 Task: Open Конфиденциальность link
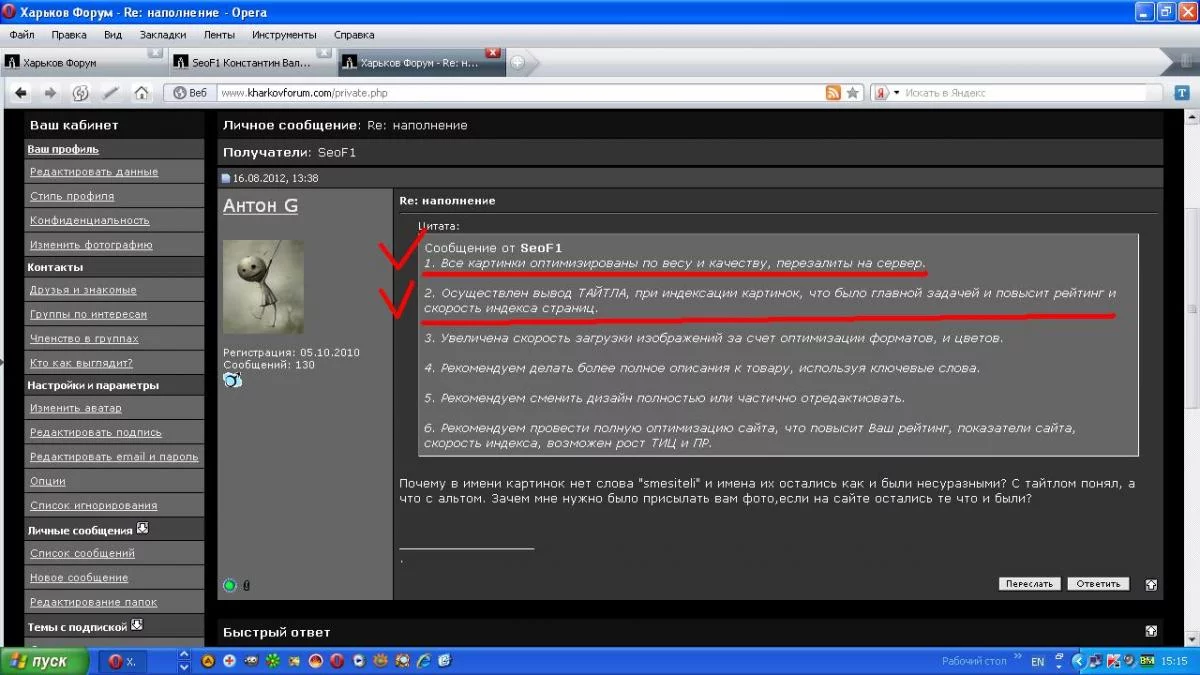pyautogui.click(x=90, y=220)
